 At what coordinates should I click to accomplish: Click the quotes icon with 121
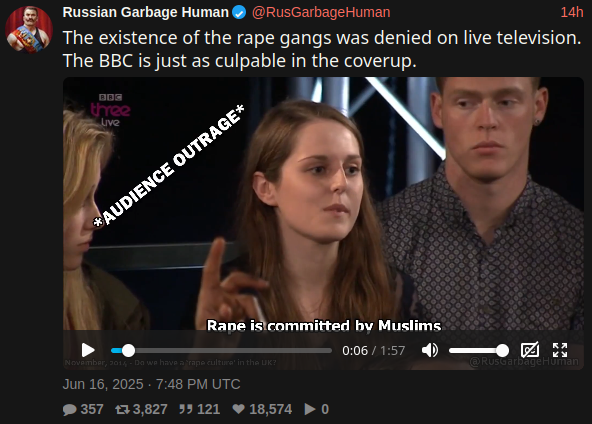tap(185, 409)
